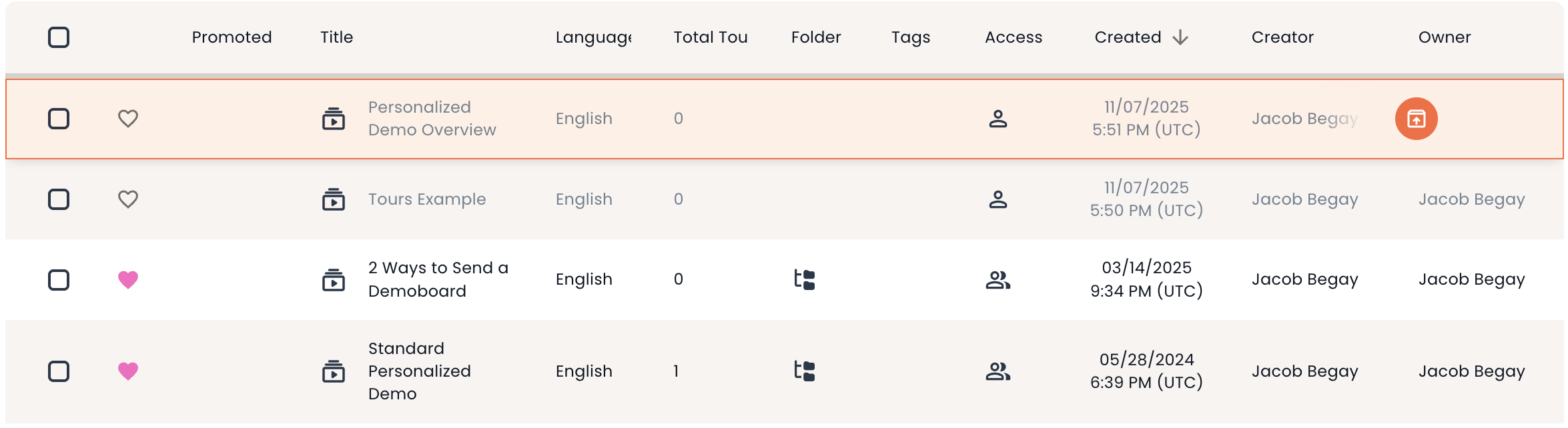Image resolution: width=1568 pixels, height=428 pixels.
Task: Sort by the Creator column header
Action: click(x=1282, y=37)
